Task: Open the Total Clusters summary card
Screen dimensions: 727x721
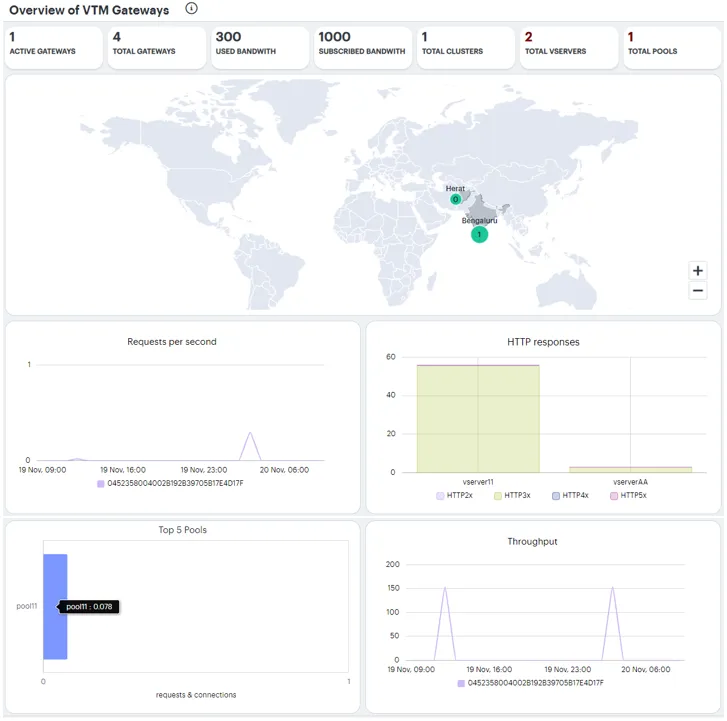Action: coord(466,47)
